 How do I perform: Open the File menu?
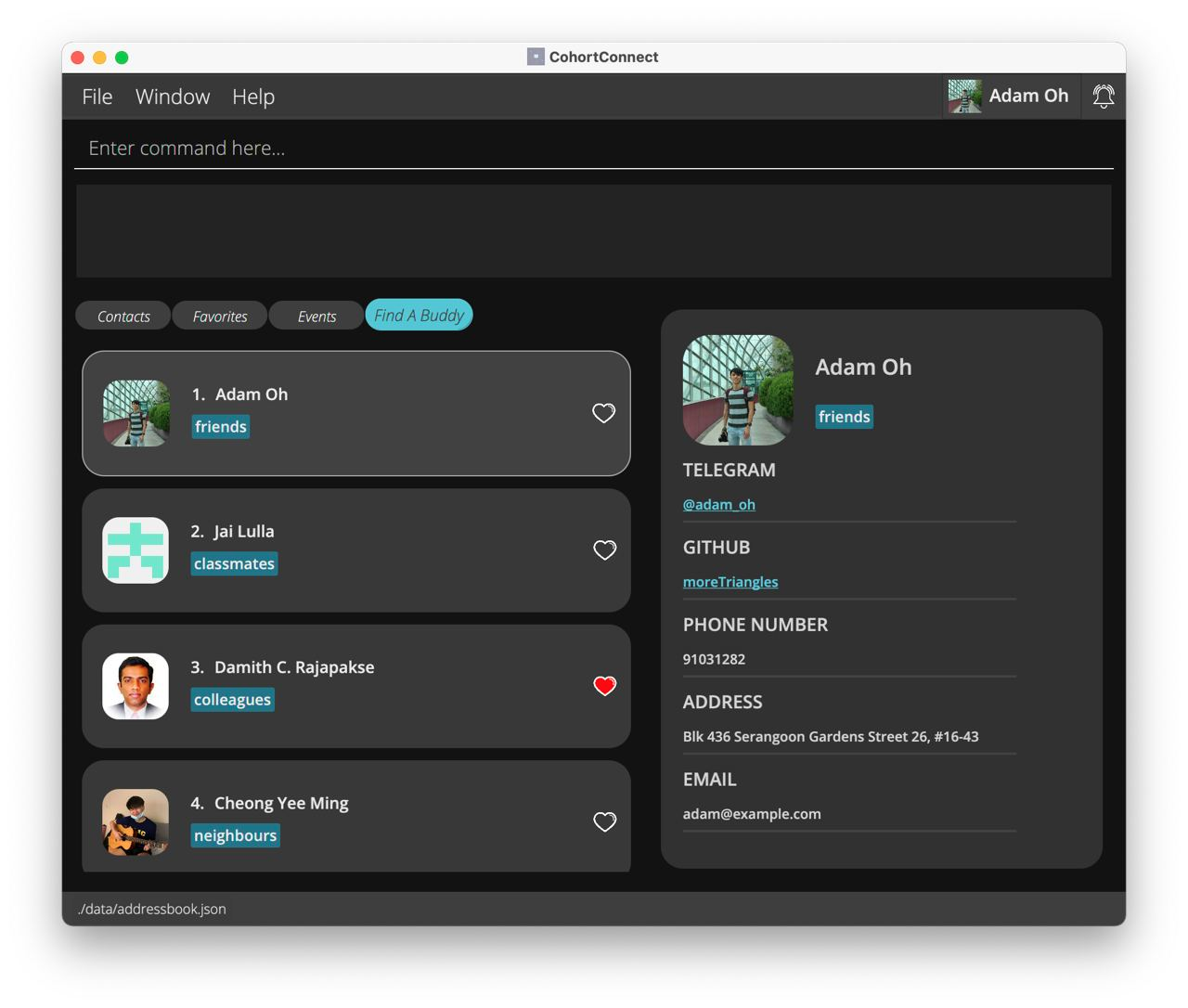(97, 97)
